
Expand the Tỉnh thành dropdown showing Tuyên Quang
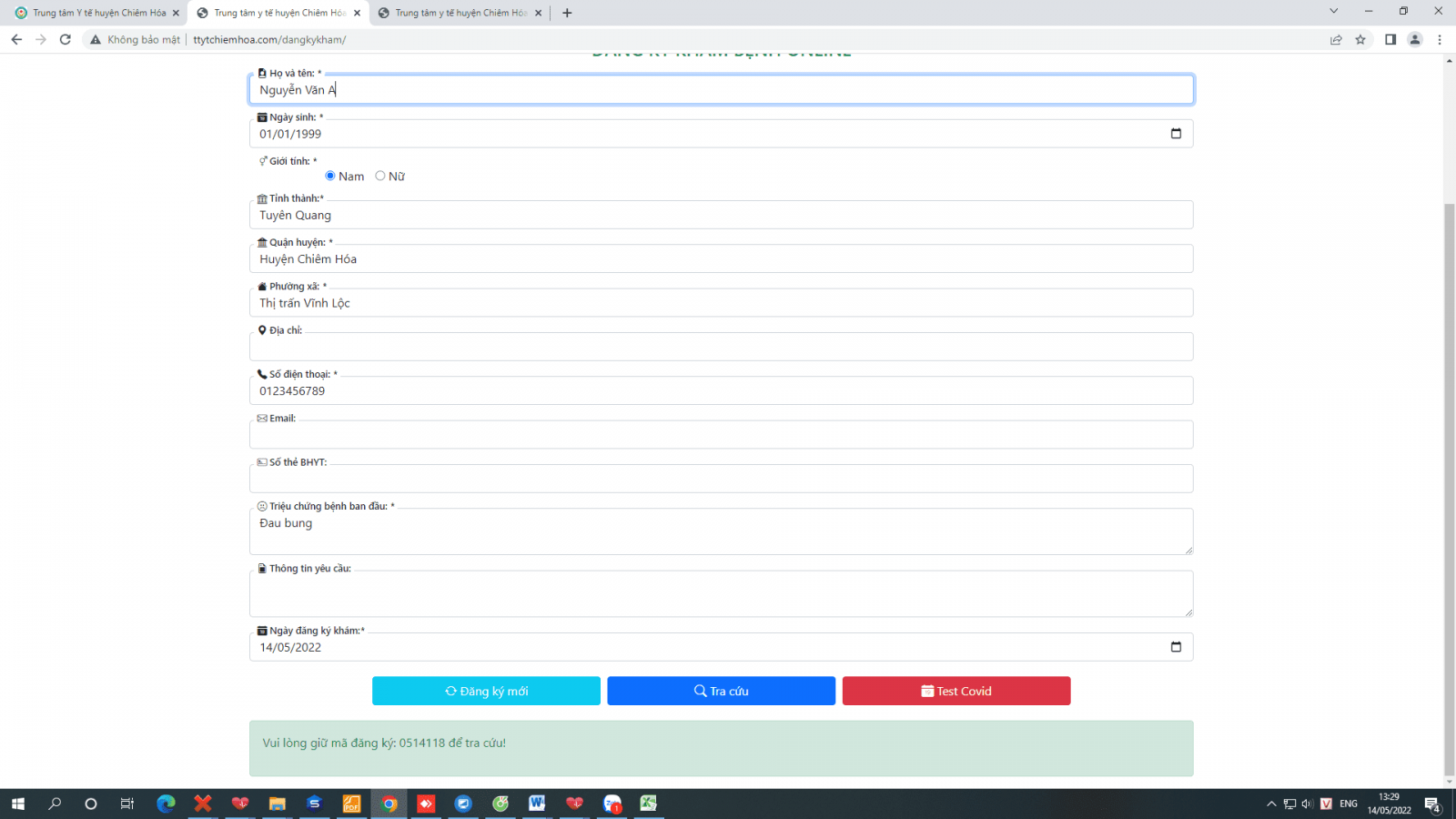721,215
